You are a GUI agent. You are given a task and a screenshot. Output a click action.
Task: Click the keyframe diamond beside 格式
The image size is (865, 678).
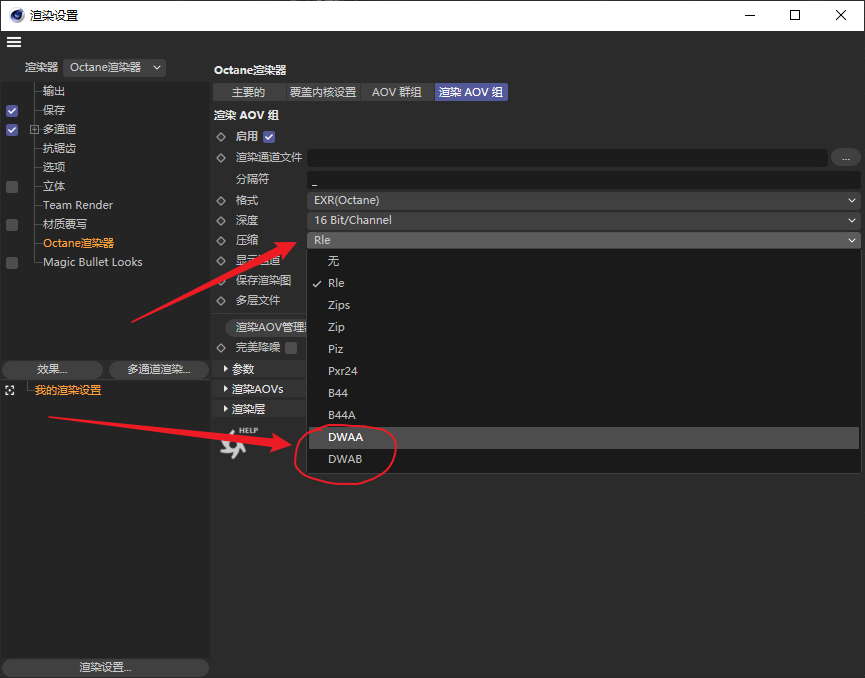click(x=221, y=201)
